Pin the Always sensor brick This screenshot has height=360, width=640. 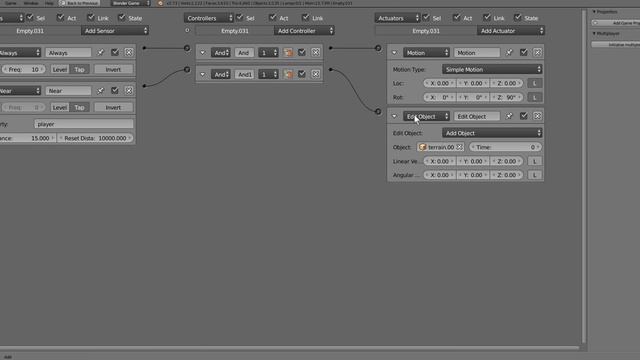100,52
